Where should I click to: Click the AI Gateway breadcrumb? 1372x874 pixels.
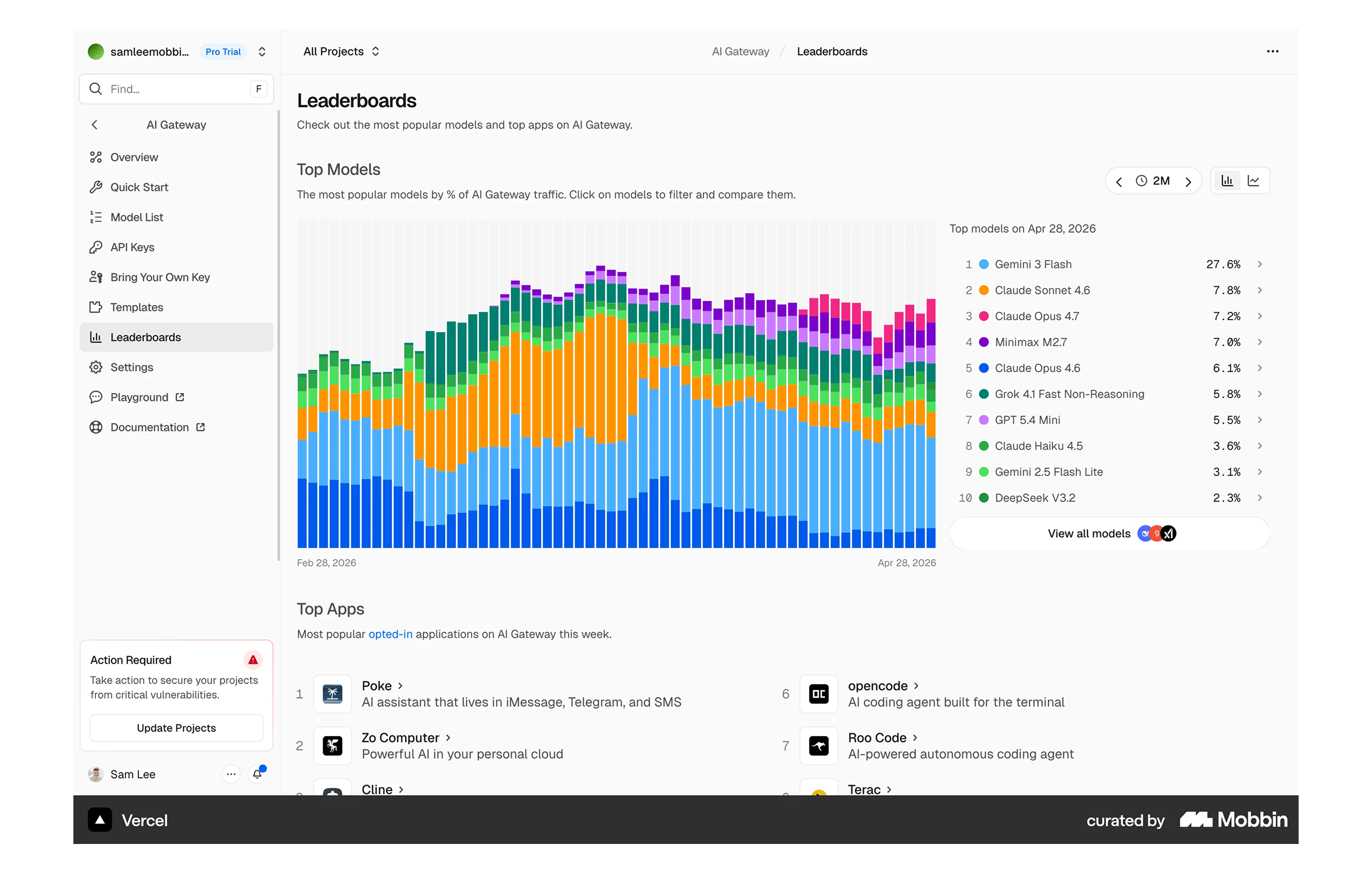tap(740, 51)
